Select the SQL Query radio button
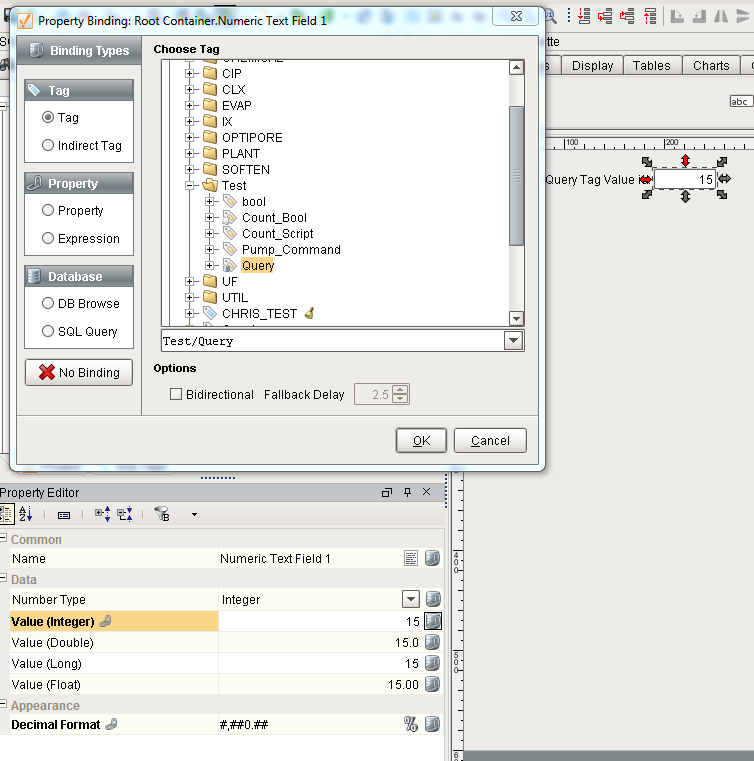This screenshot has height=761, width=754. [x=48, y=331]
